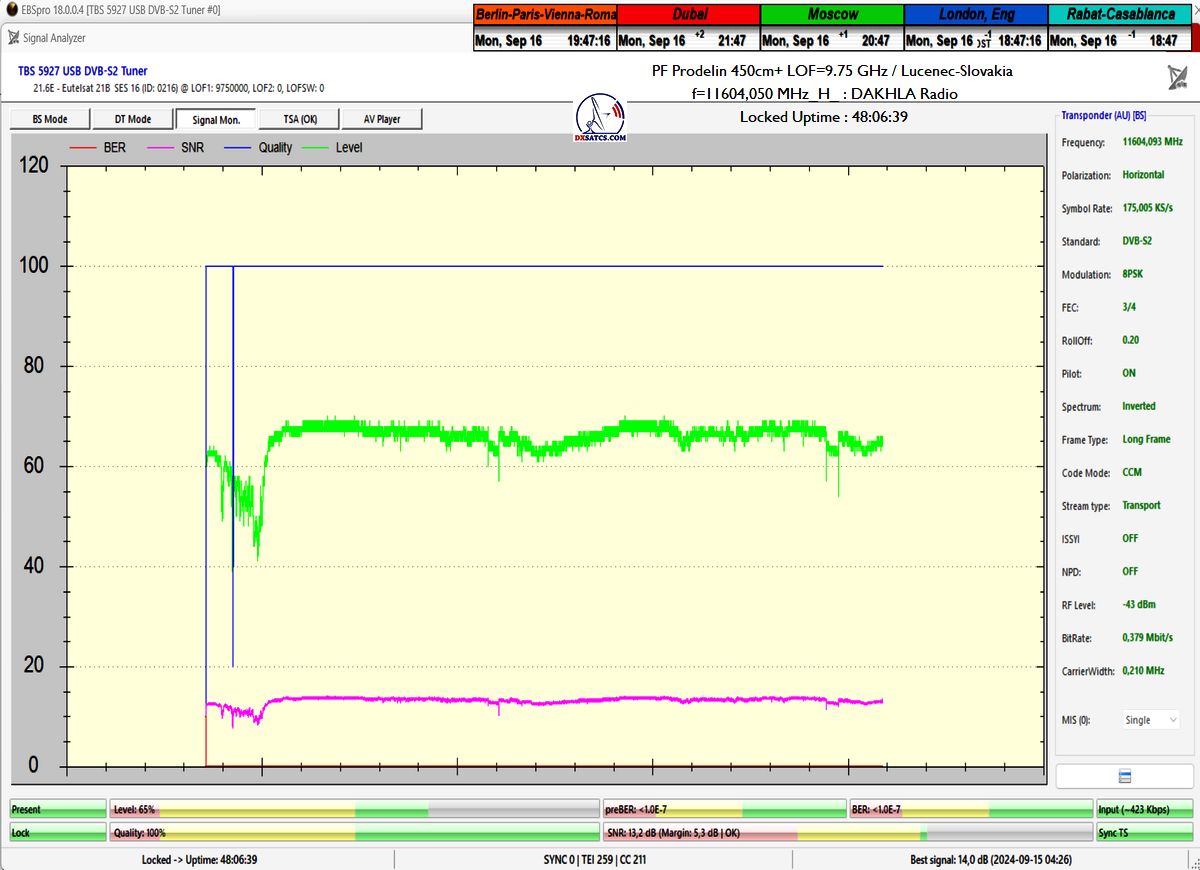This screenshot has width=1200, height=870.
Task: Click the Rabat-Casablanca clock header
Action: (x=1120, y=14)
